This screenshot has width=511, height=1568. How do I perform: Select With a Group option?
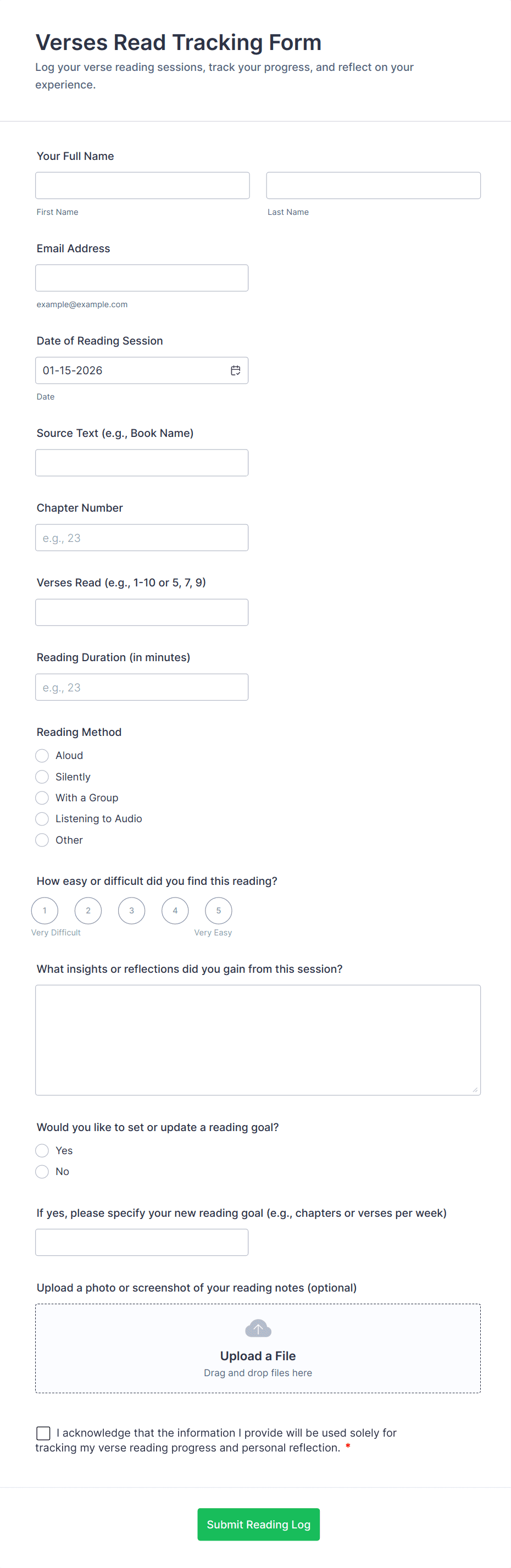point(42,797)
